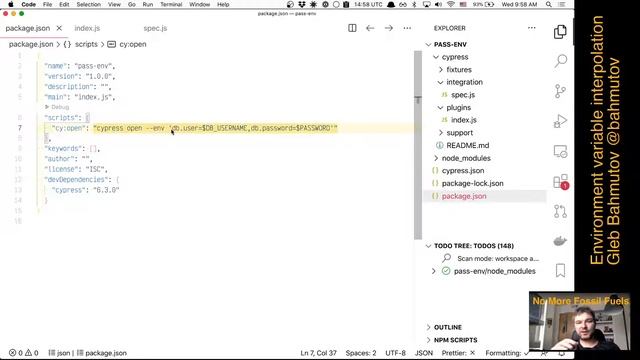Open the Selection menu

click(89, 4)
